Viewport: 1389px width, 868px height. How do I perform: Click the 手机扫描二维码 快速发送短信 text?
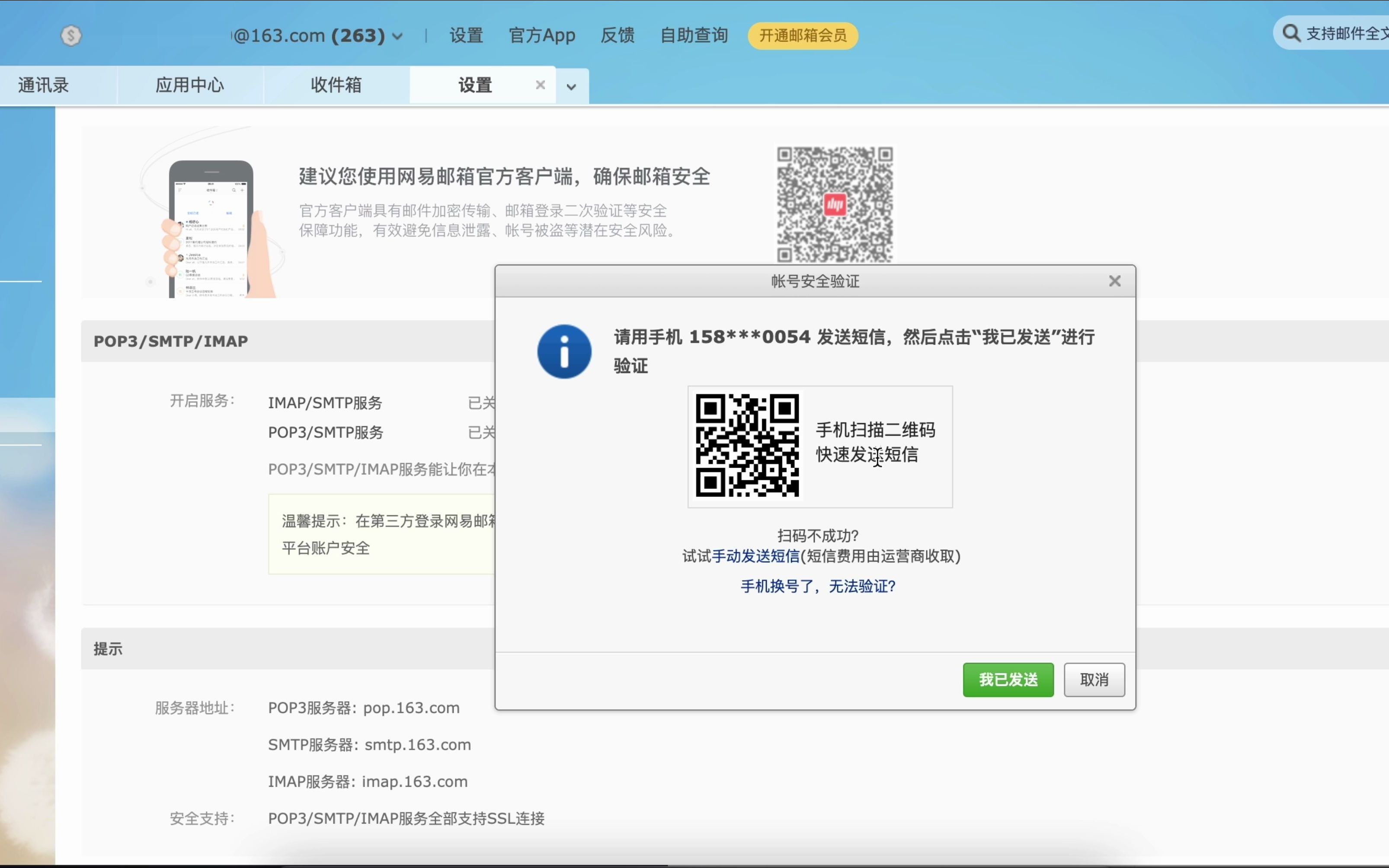[875, 442]
